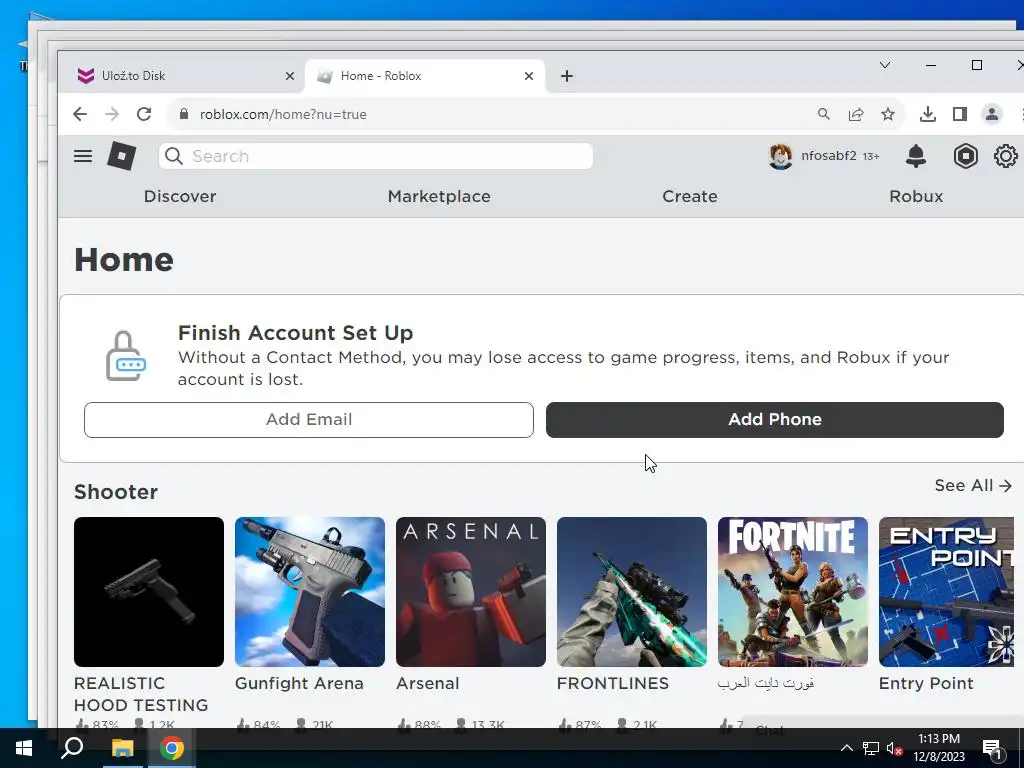Viewport: 1024px width, 768px height.
Task: Click the share page icon in address bar
Action: 856,114
